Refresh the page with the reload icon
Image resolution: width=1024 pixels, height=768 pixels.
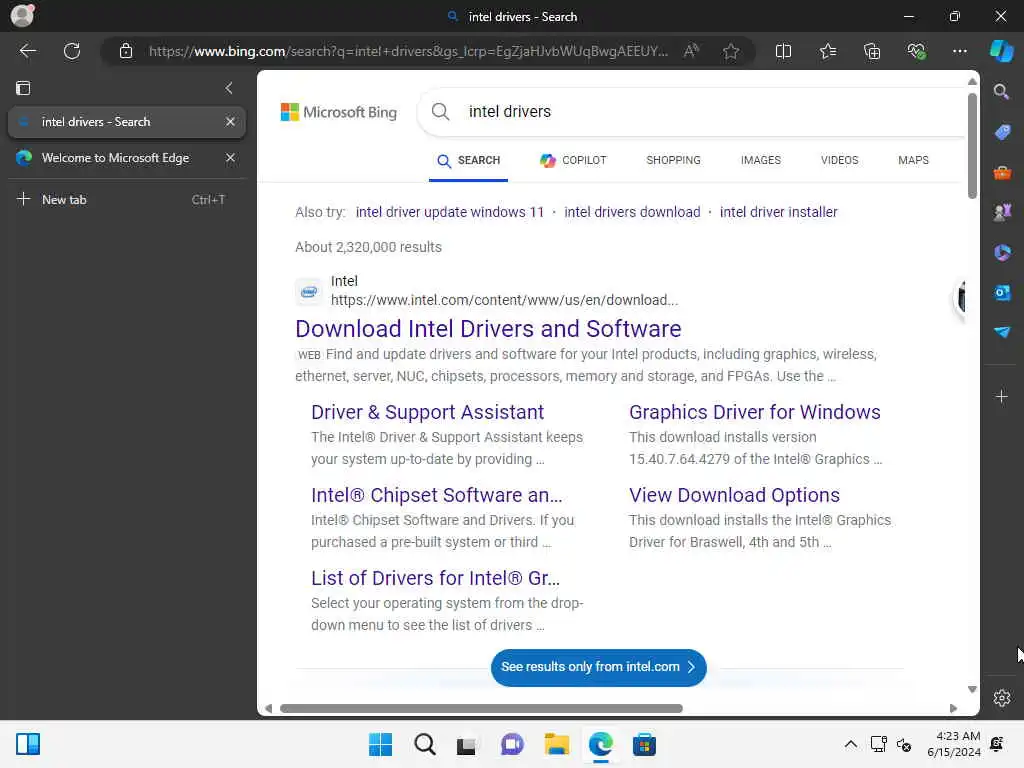(72, 51)
